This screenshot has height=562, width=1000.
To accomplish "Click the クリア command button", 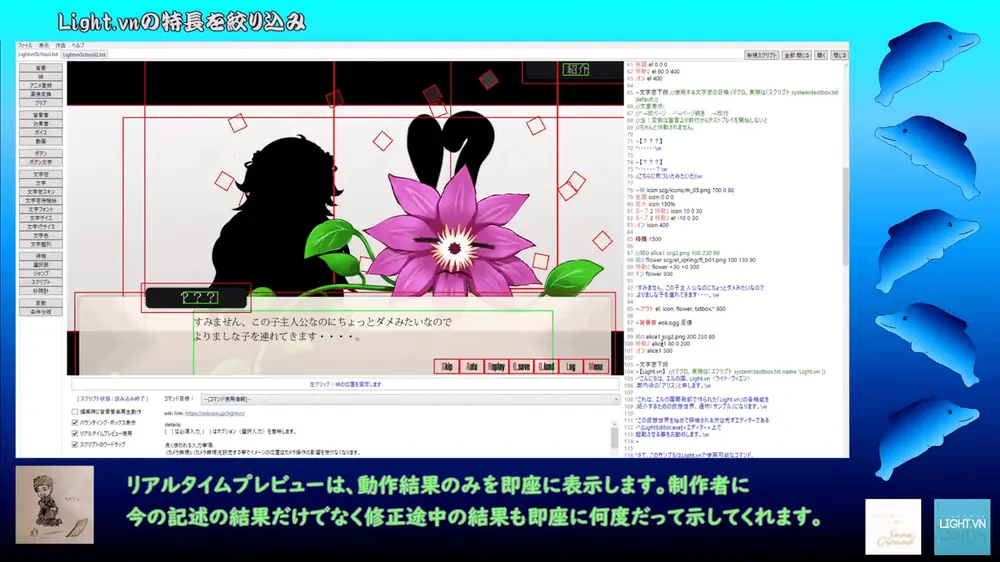I will [x=41, y=103].
